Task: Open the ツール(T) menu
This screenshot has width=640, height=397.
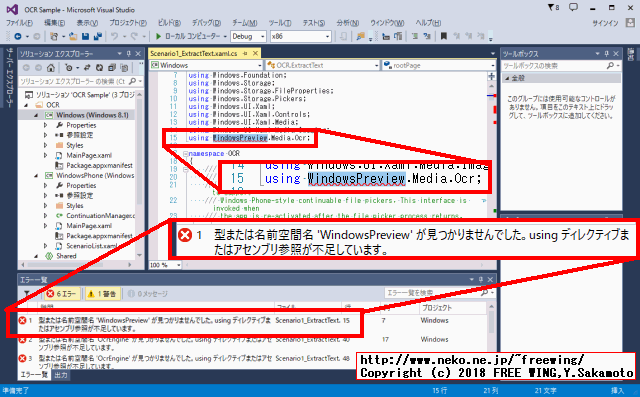Action: 280,23
